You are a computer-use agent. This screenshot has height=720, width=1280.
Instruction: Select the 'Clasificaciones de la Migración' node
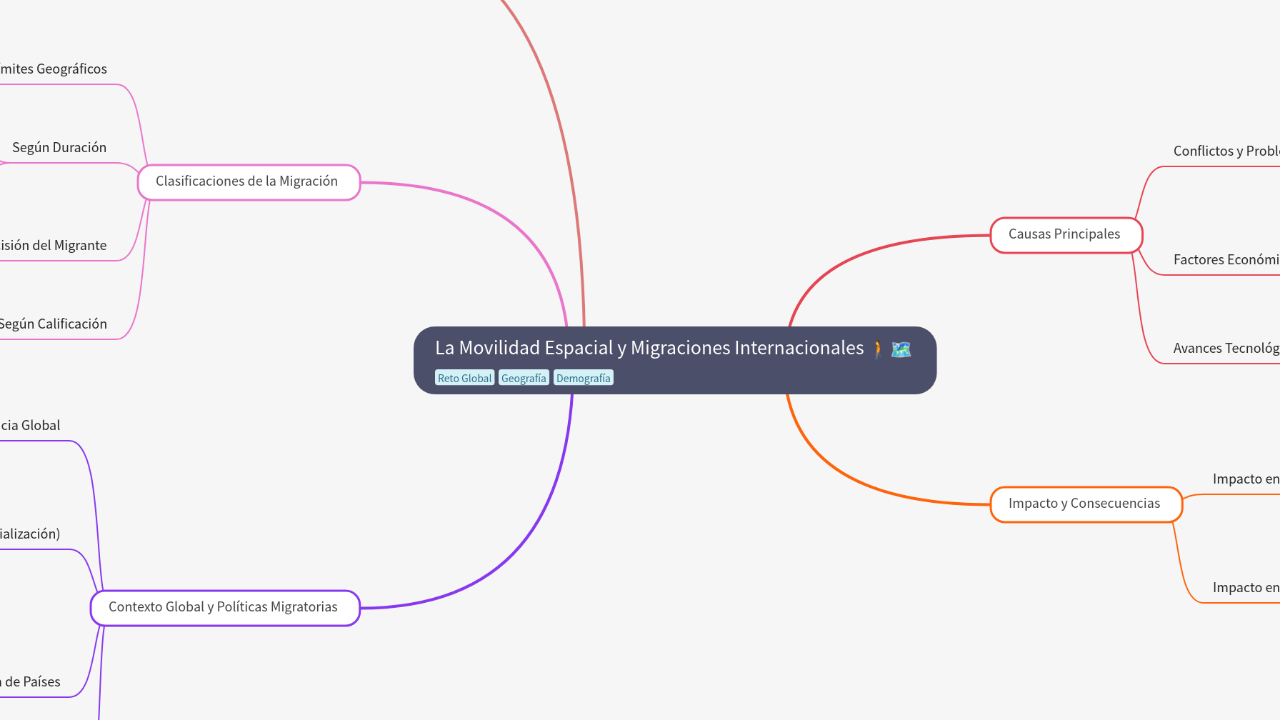click(x=248, y=182)
